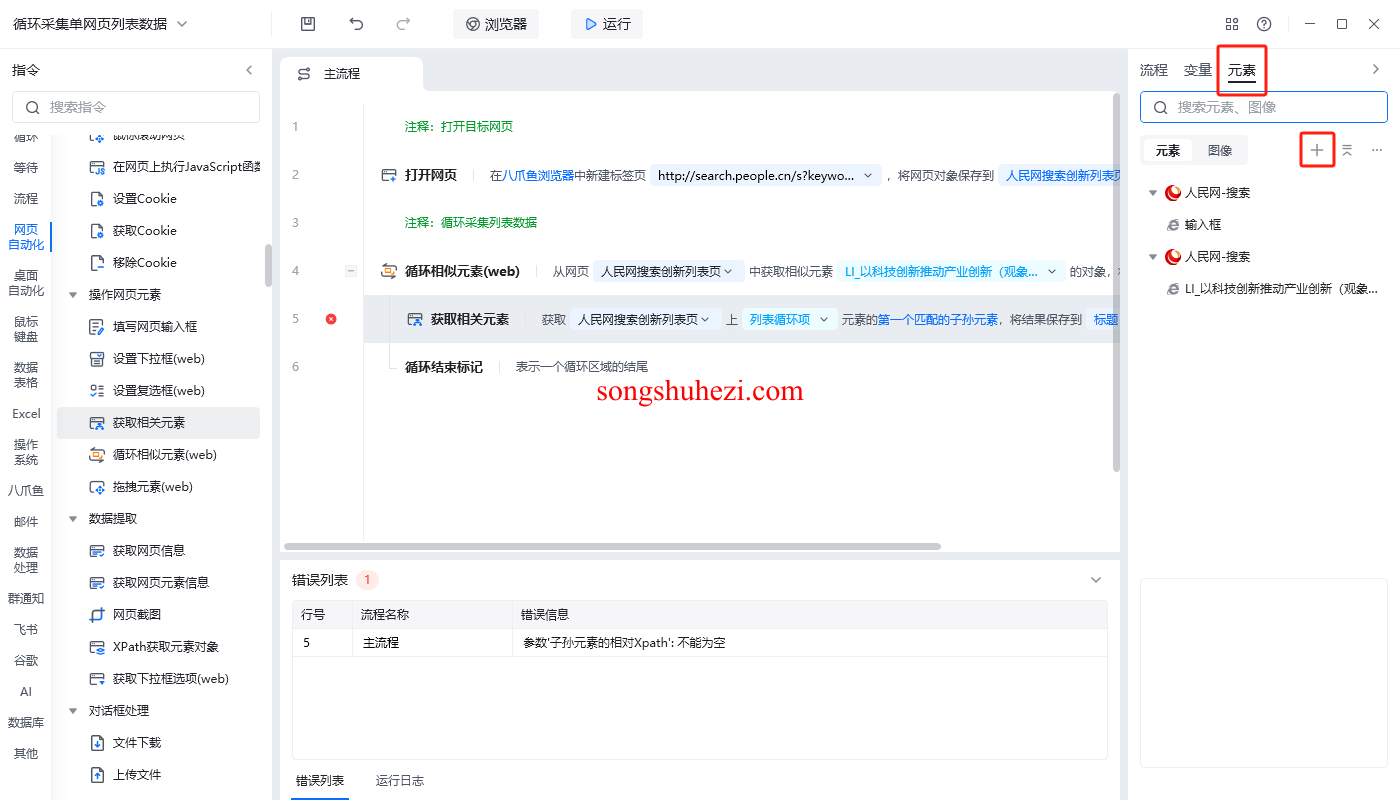Switch to the 运行日志 tab

[x=400, y=781]
